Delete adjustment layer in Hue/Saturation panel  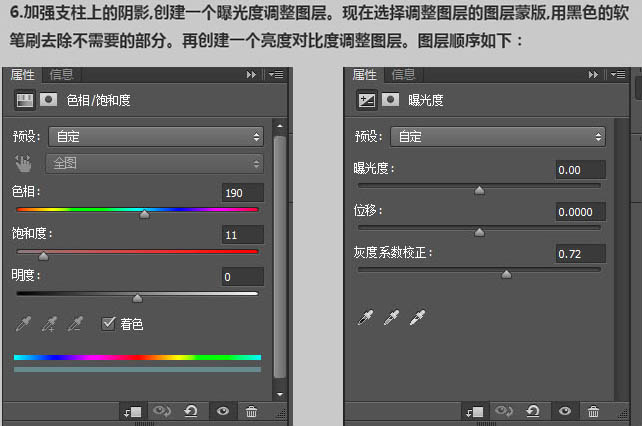[x=251, y=411]
